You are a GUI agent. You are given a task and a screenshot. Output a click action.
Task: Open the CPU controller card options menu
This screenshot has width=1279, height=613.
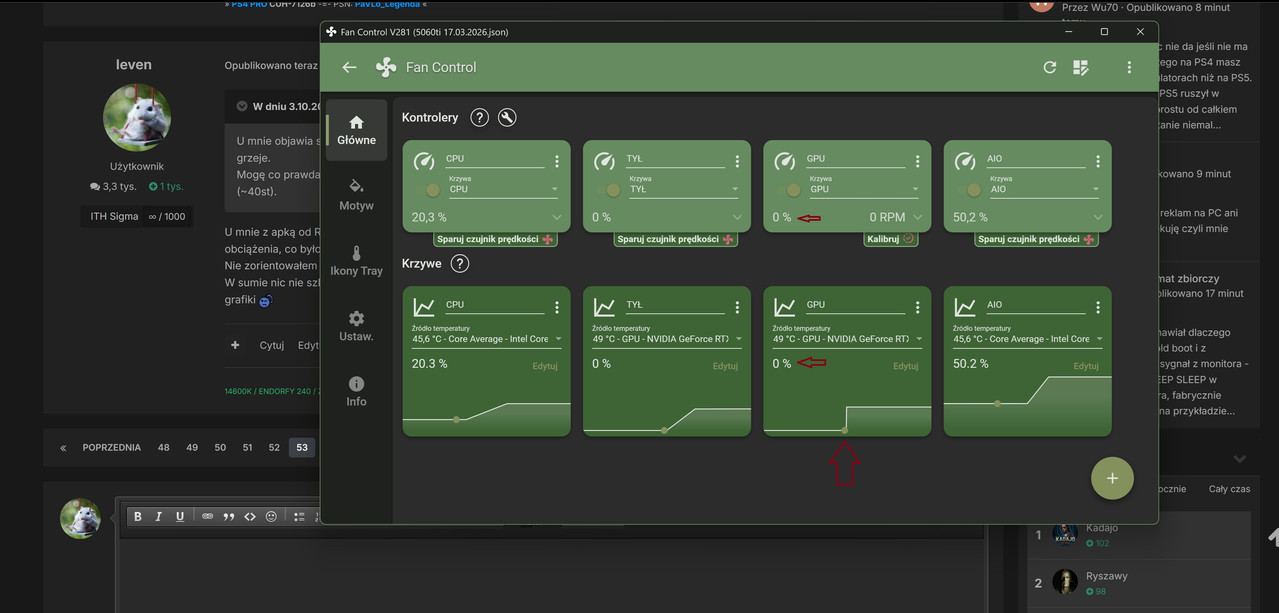point(557,161)
